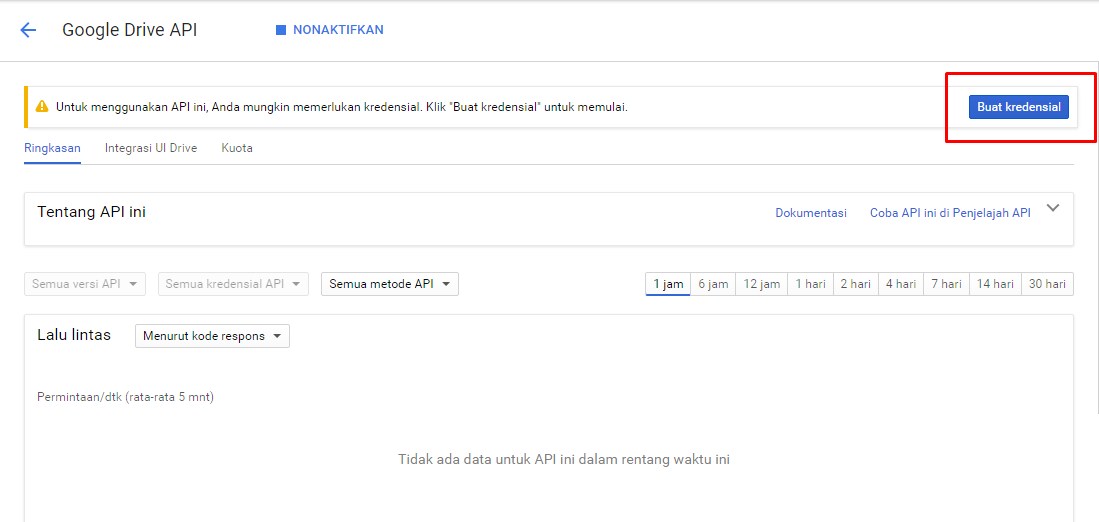Select the 14 hari time range

pos(995,284)
